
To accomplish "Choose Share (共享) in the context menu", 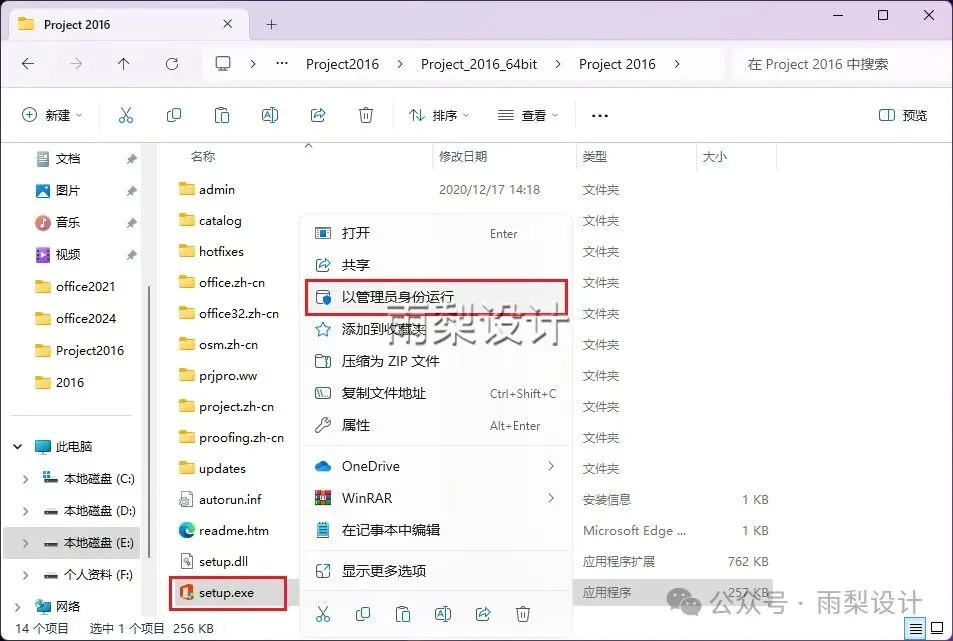I will 436,265.
